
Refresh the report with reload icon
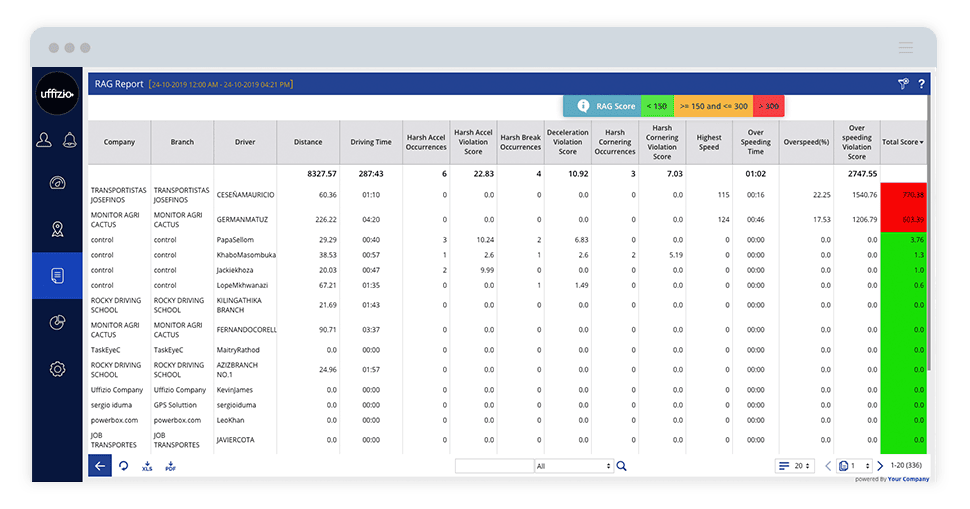coord(124,466)
